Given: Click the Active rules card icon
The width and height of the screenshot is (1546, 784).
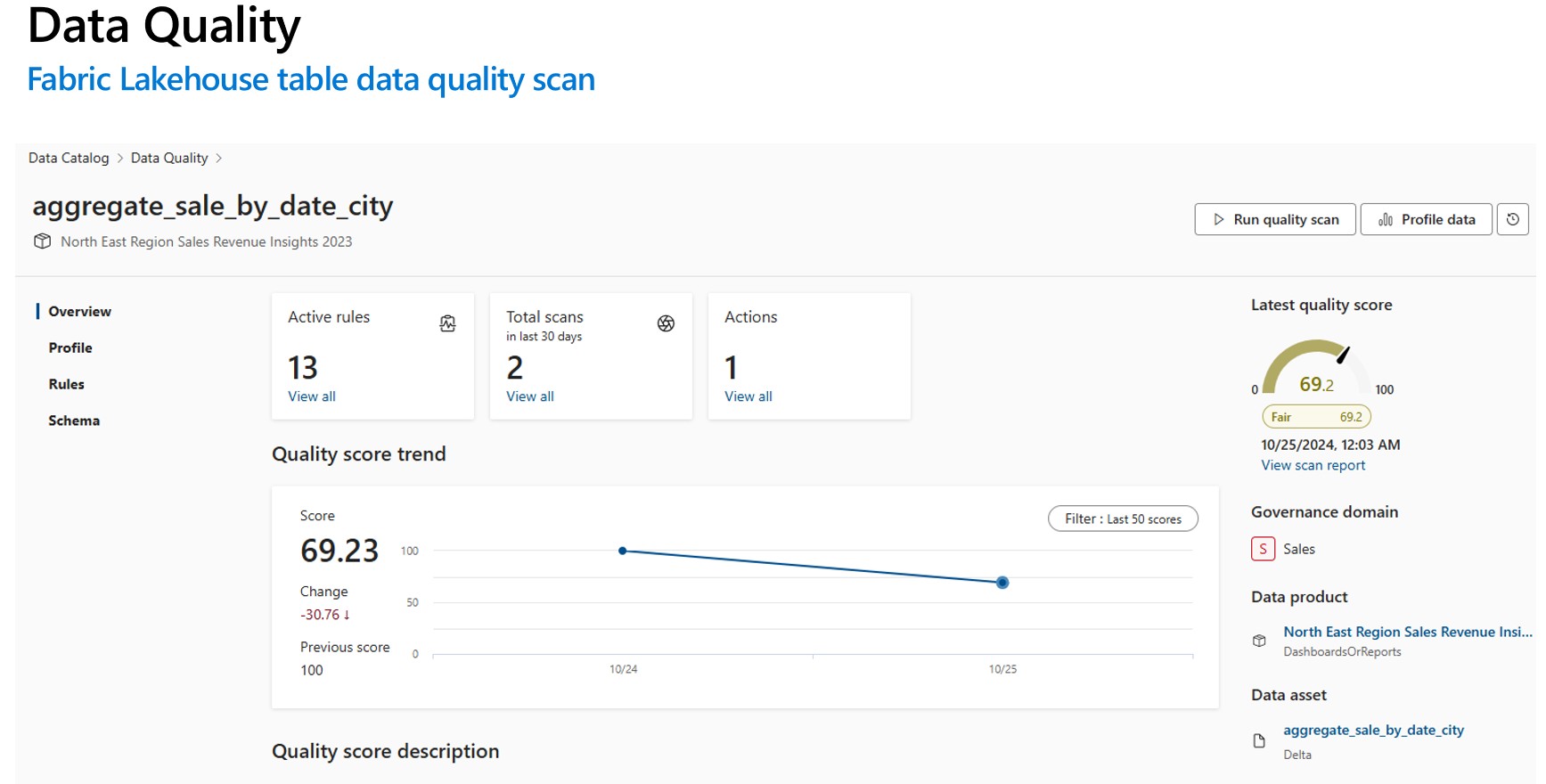Looking at the screenshot, I should click(447, 323).
